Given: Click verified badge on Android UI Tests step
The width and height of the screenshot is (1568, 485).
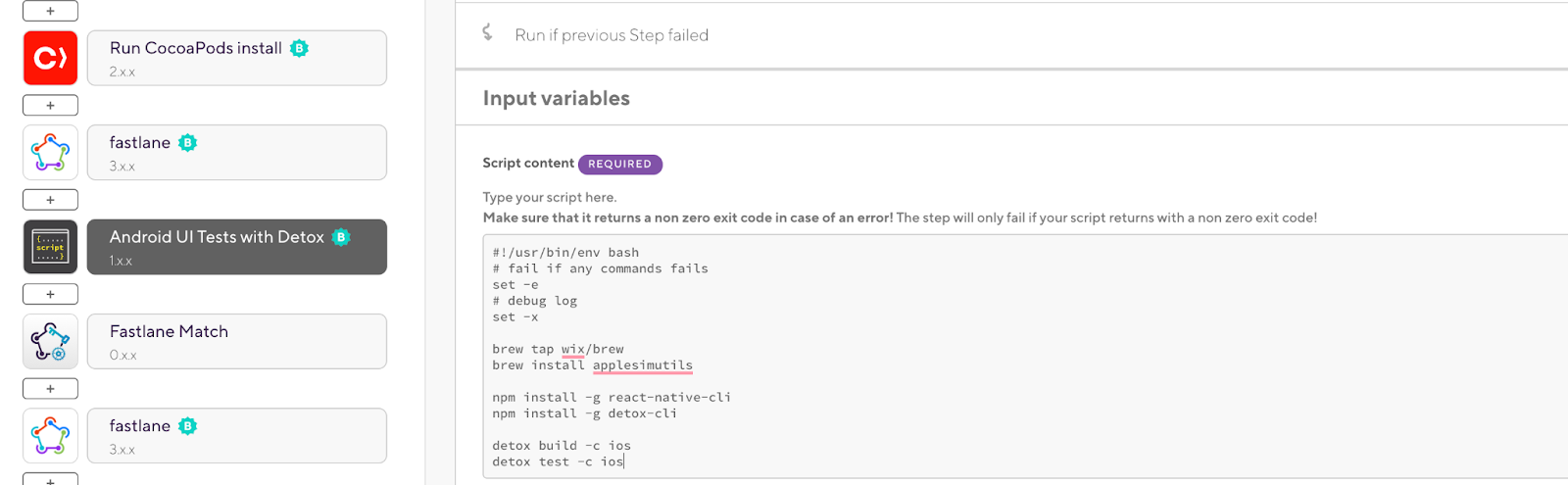Looking at the screenshot, I should [341, 237].
